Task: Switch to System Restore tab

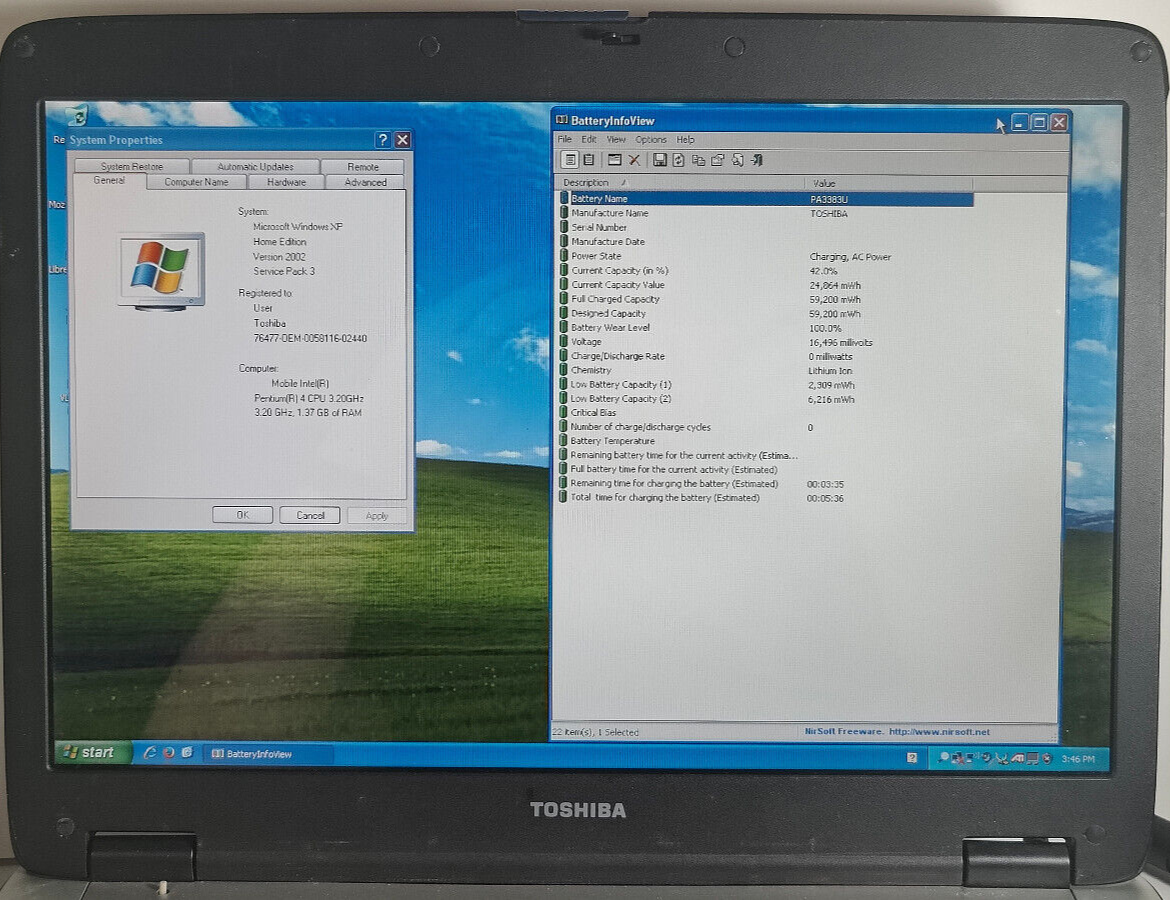Action: [132, 166]
